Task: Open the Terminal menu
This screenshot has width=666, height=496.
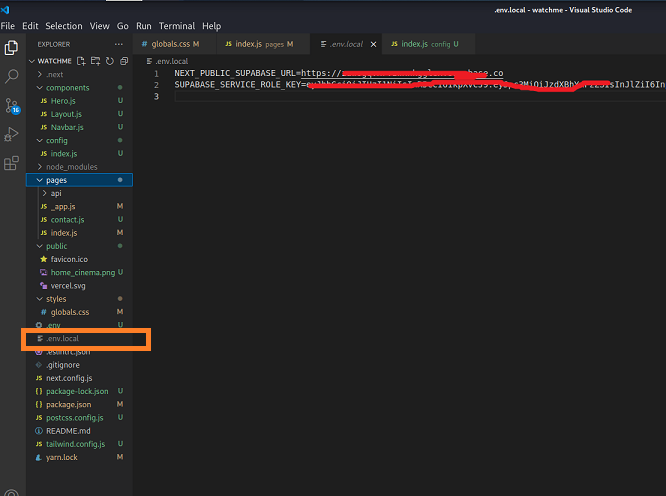Action: tap(177, 26)
